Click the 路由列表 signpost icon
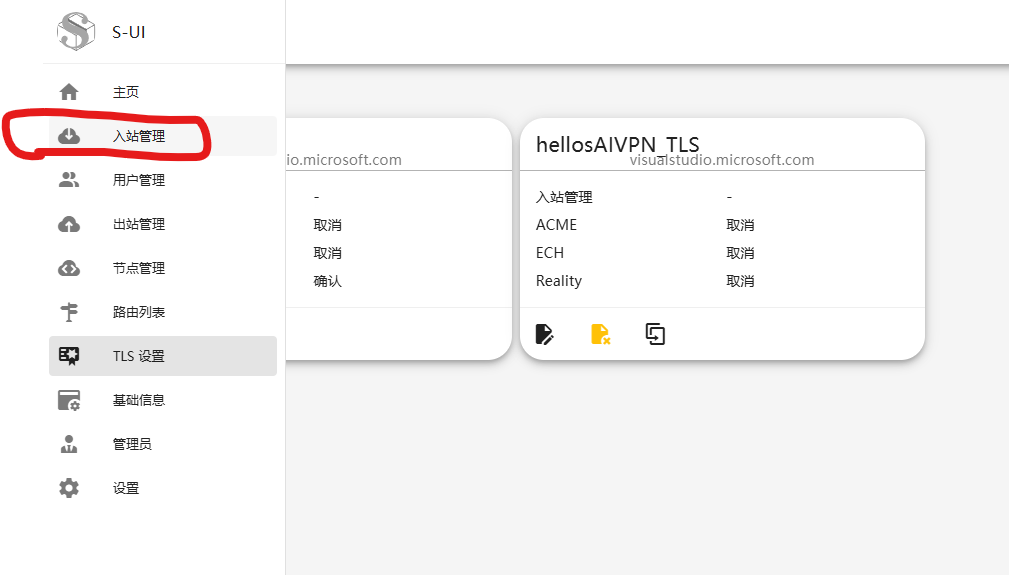1009x575 pixels. 69,312
